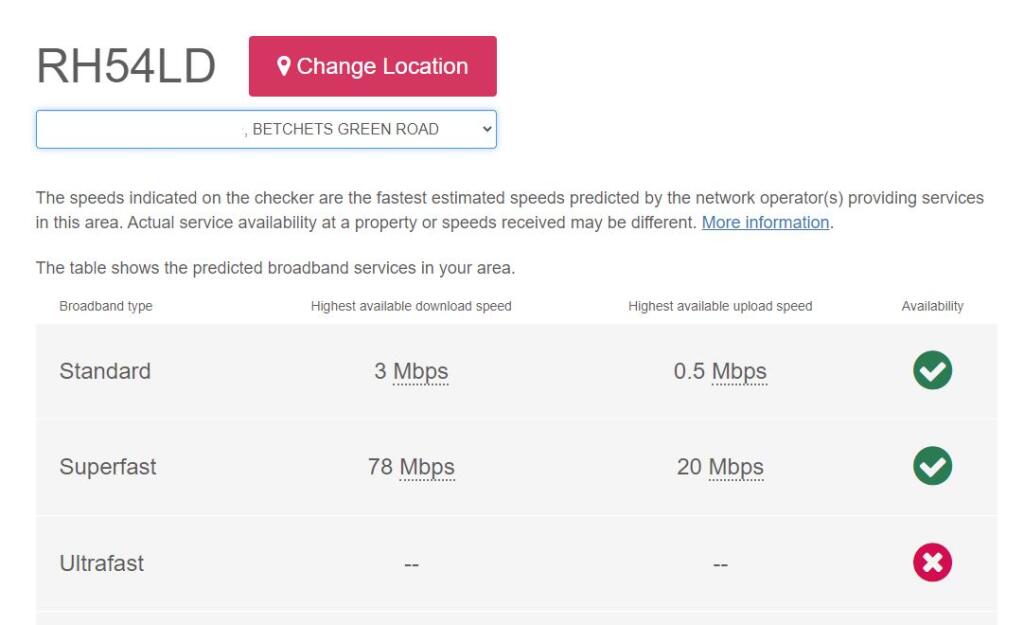Click the Mbps abbreviation for Standard download speed
The width and height of the screenshot is (1024, 625).
[421, 372]
